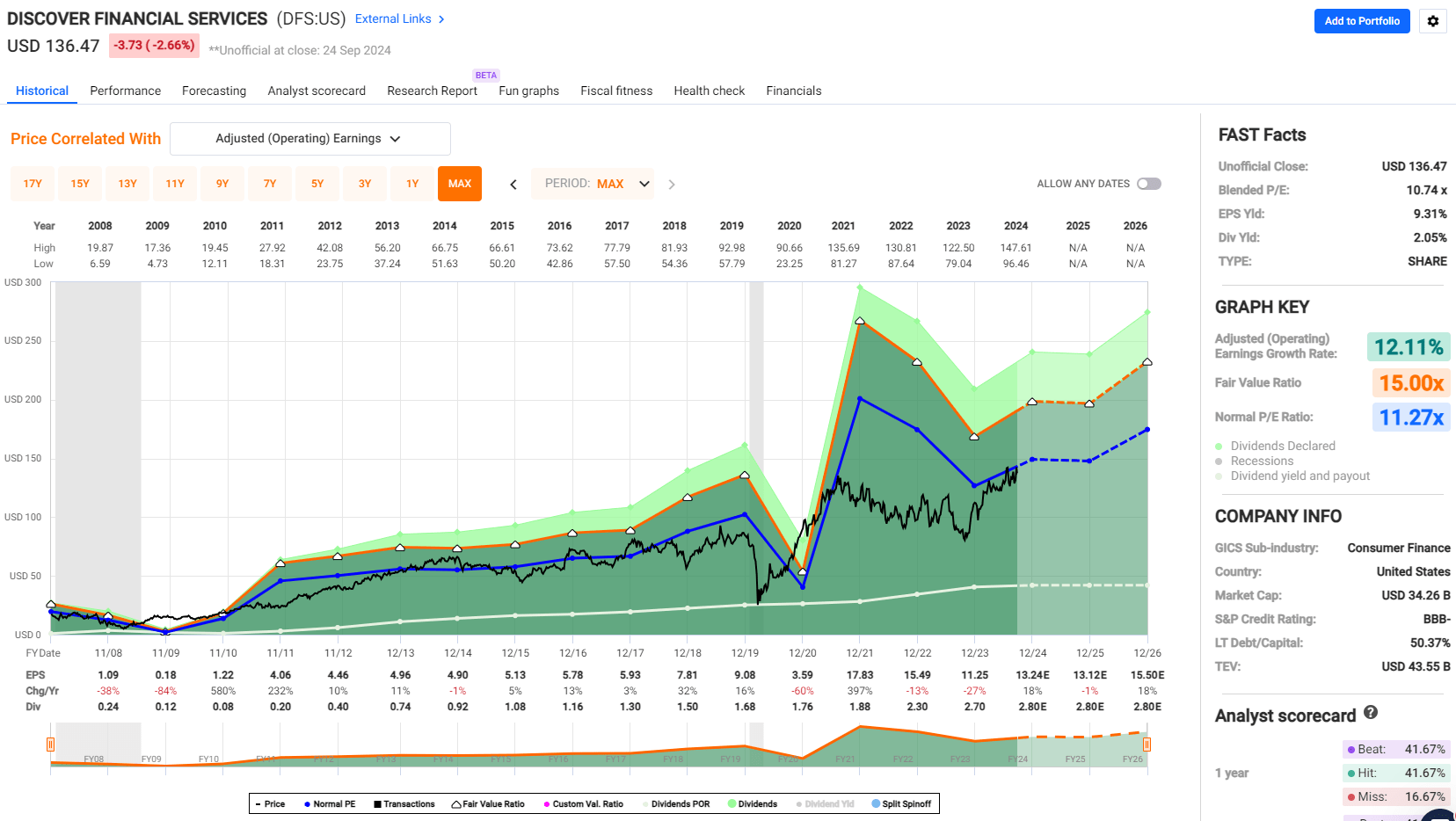
Task: Toggle the Transactions legend item
Action: pos(404,803)
